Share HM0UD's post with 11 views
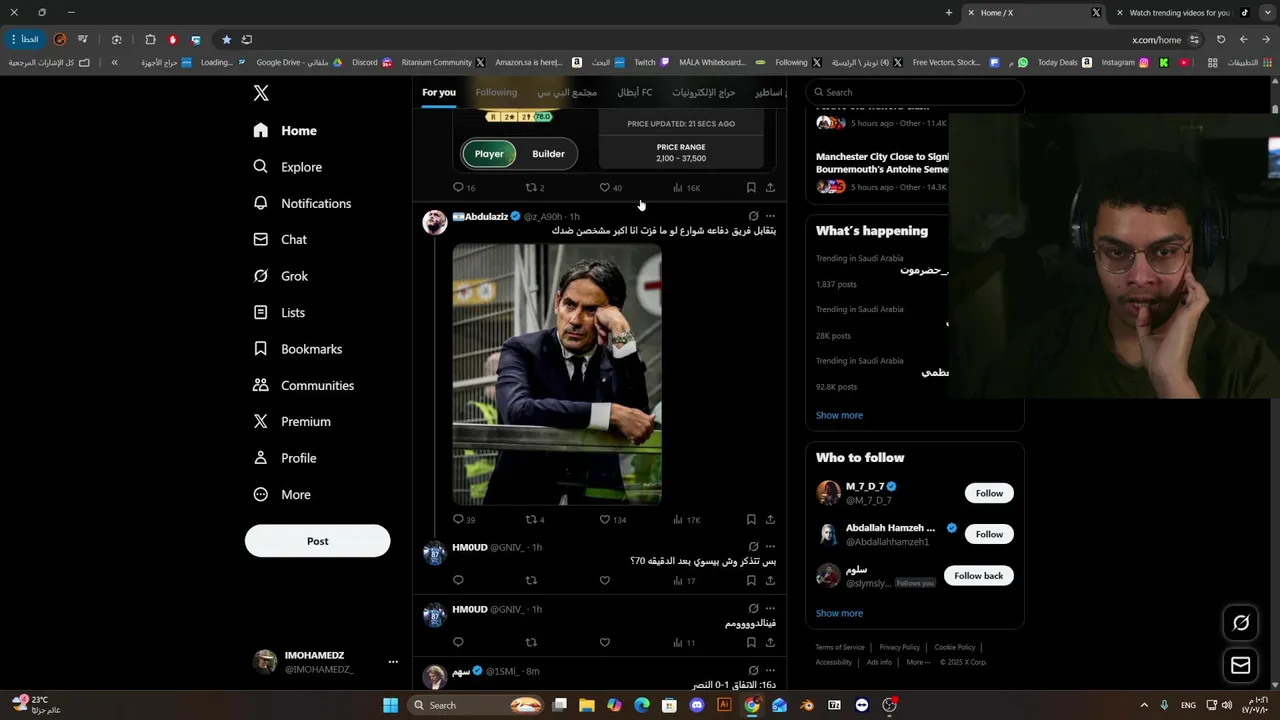Image resolution: width=1280 pixels, height=720 pixels. click(x=770, y=642)
